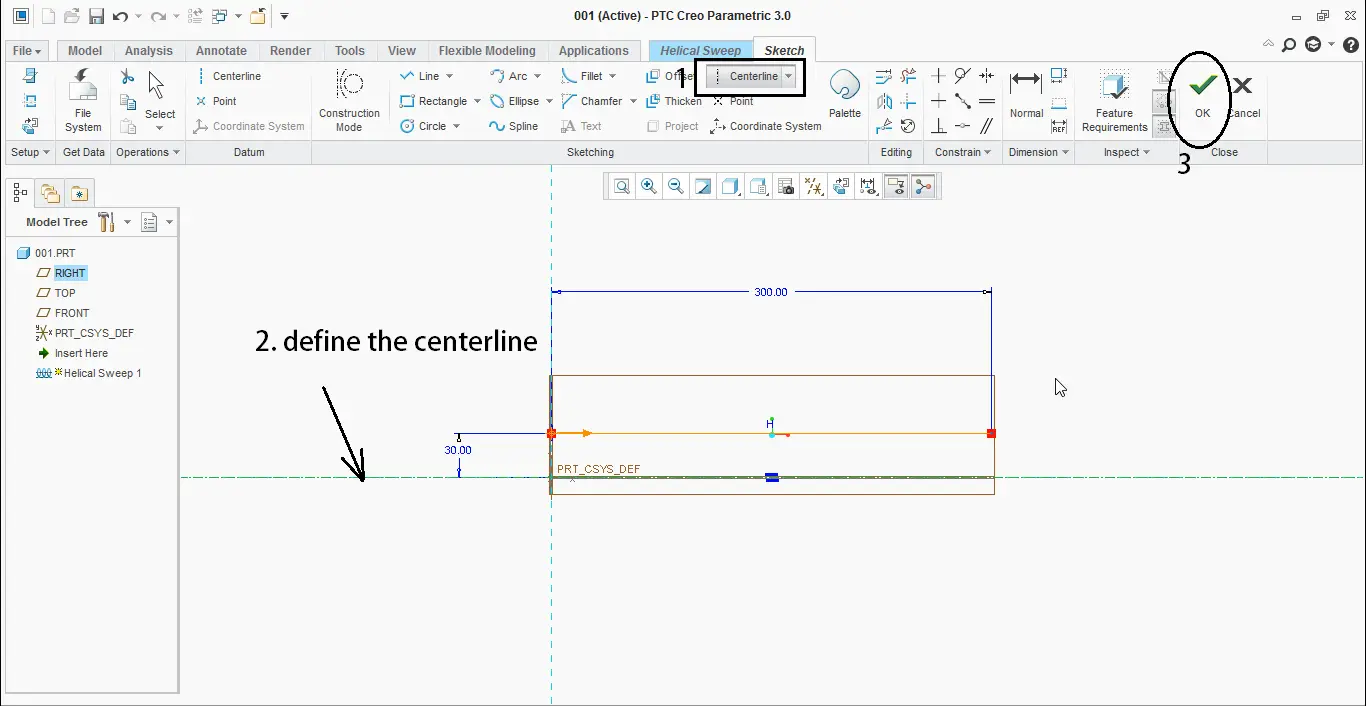Click the Normal dimension tool
This screenshot has width=1366, height=706.
[1026, 94]
